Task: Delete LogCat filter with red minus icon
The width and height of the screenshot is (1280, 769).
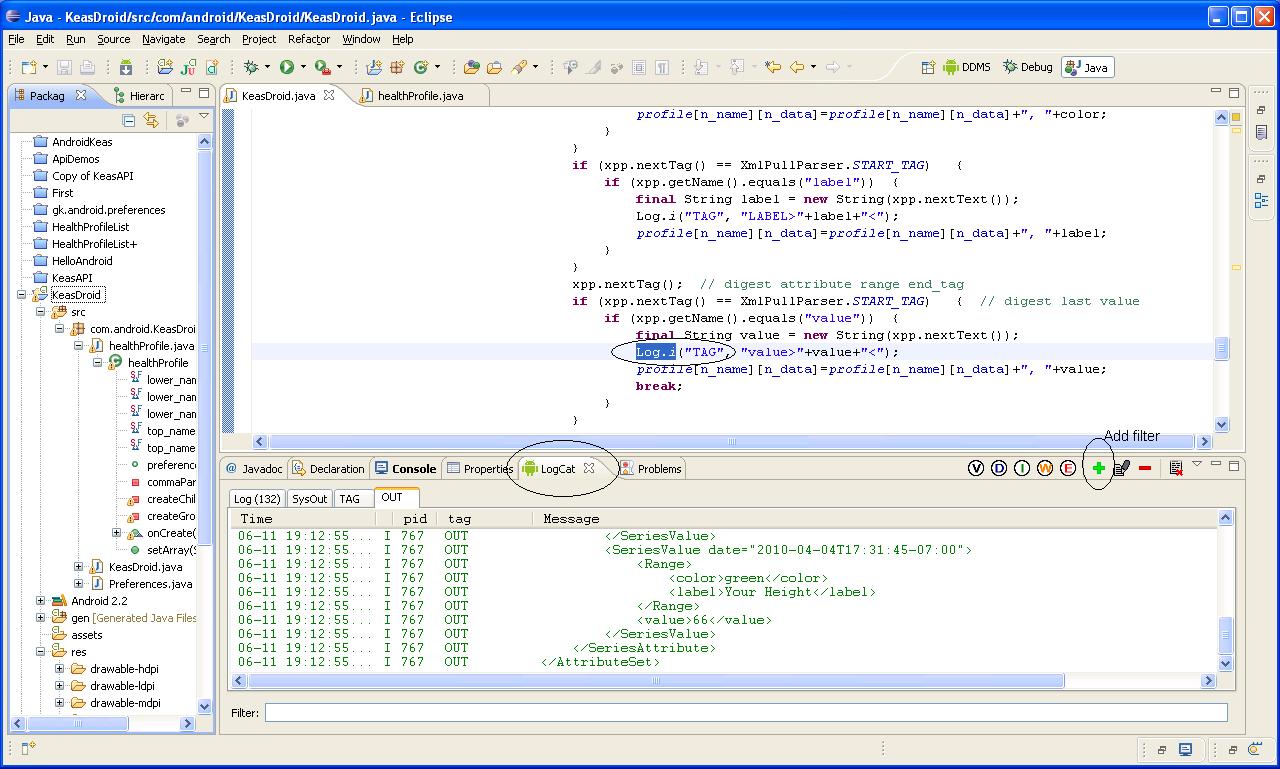Action: pos(1145,468)
